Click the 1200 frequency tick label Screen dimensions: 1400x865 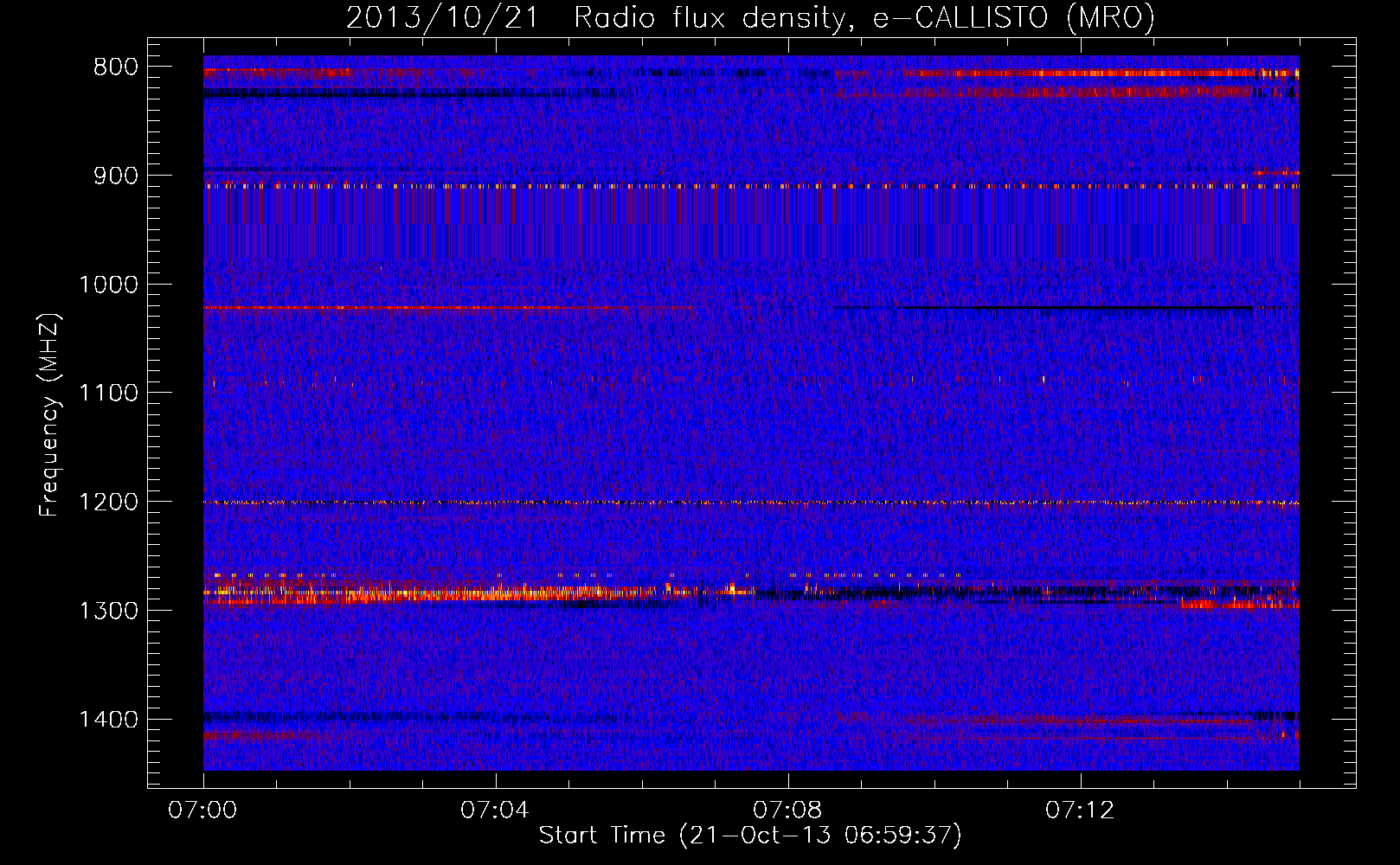[108, 503]
